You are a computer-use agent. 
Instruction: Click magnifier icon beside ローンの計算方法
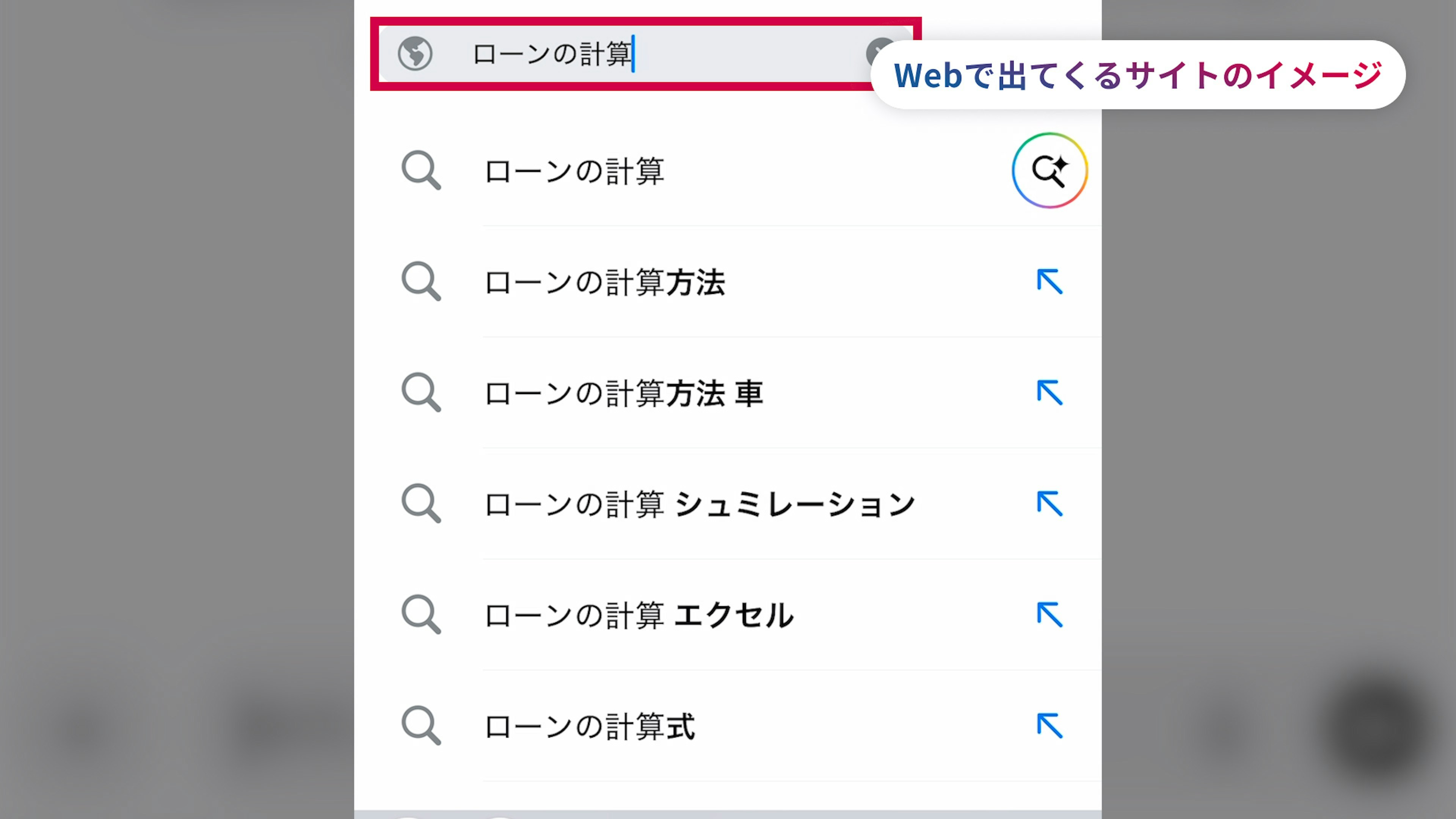click(421, 281)
